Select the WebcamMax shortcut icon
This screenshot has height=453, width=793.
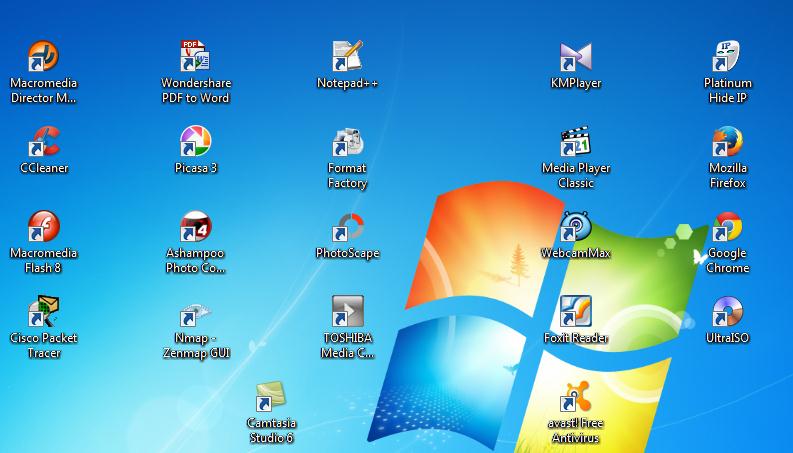point(576,225)
